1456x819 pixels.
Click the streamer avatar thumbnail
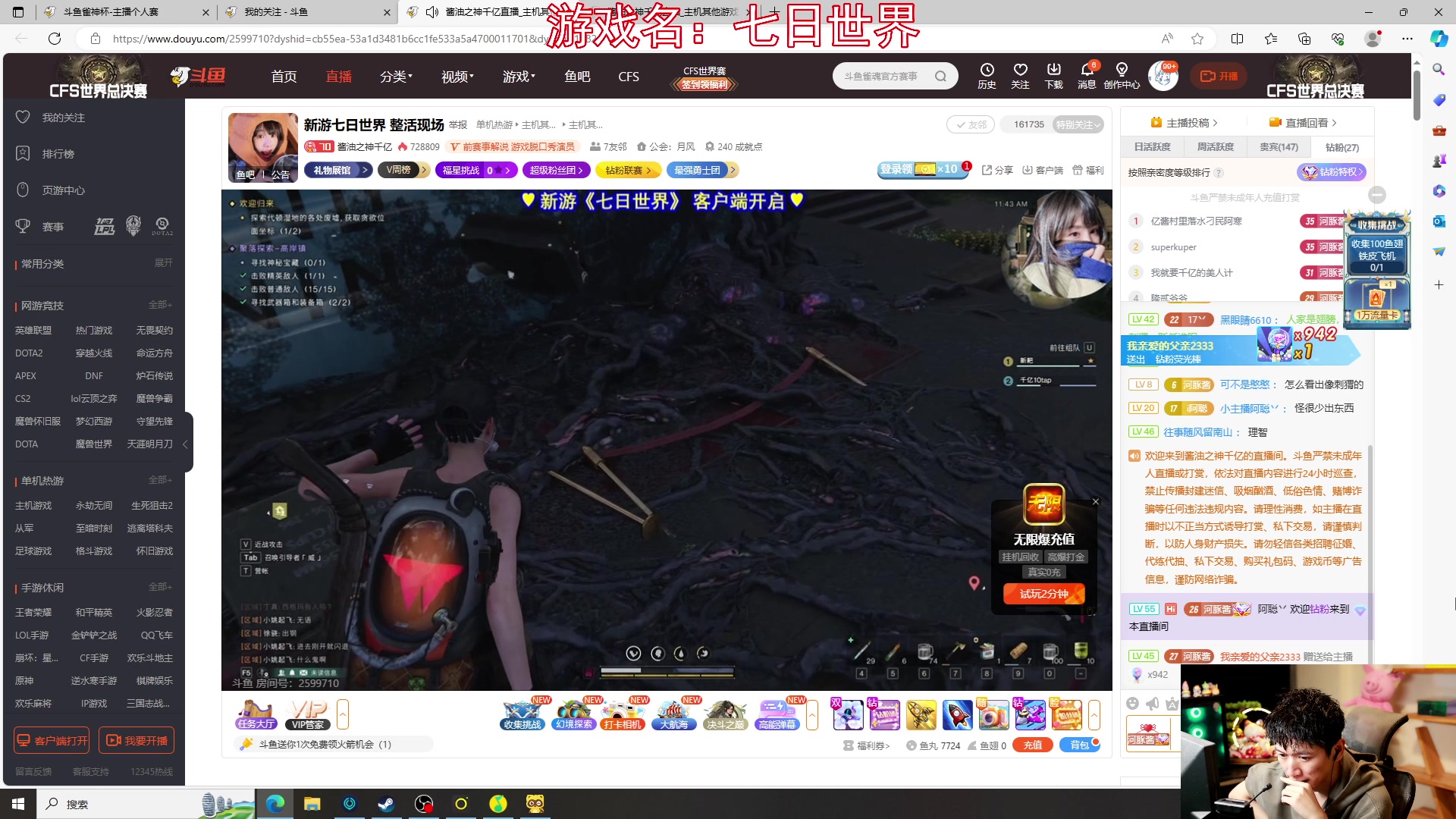tap(263, 148)
